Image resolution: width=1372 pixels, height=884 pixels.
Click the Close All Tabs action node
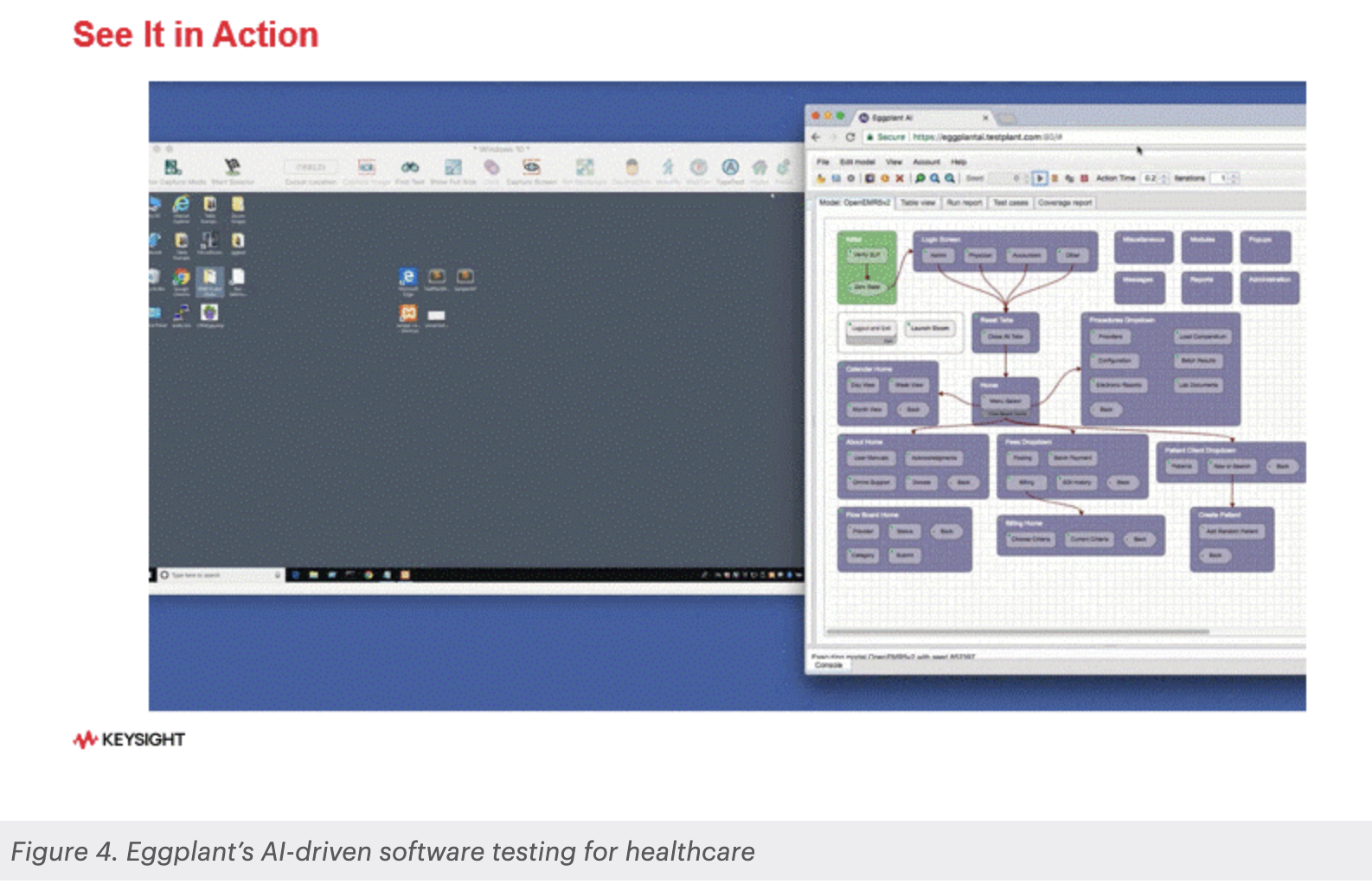tap(1005, 336)
